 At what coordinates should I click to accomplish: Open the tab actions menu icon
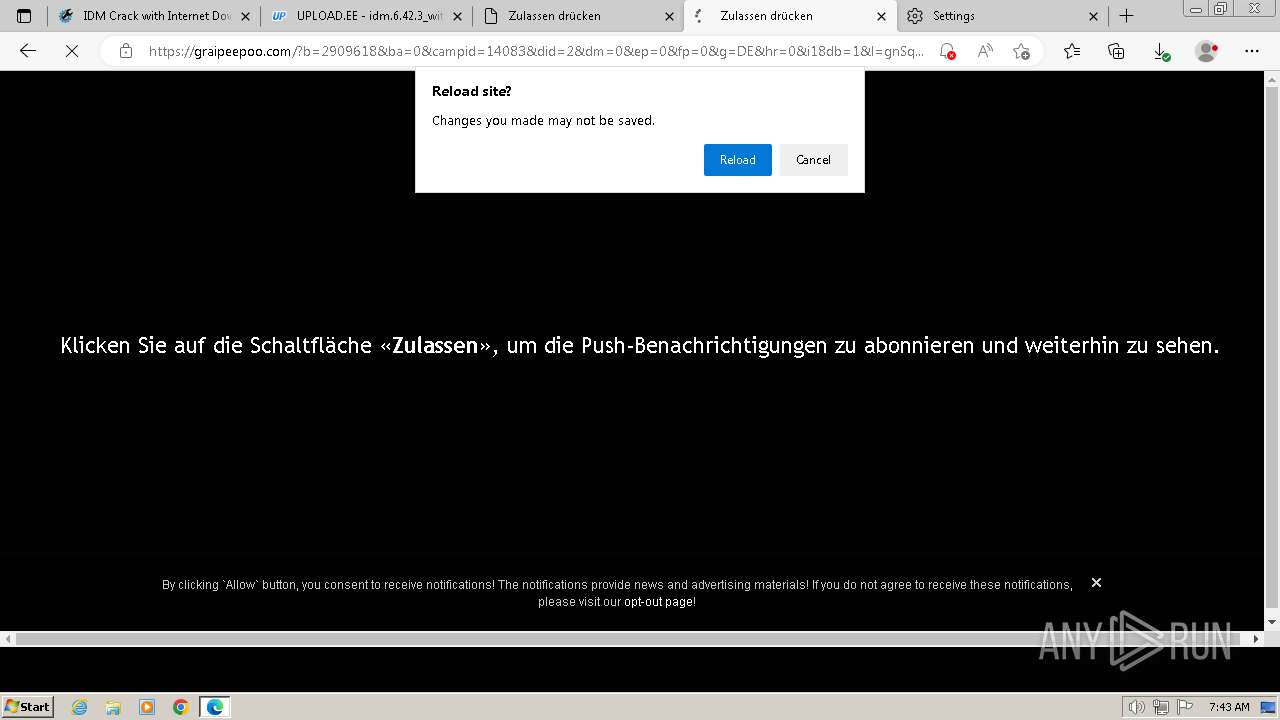click(24, 16)
